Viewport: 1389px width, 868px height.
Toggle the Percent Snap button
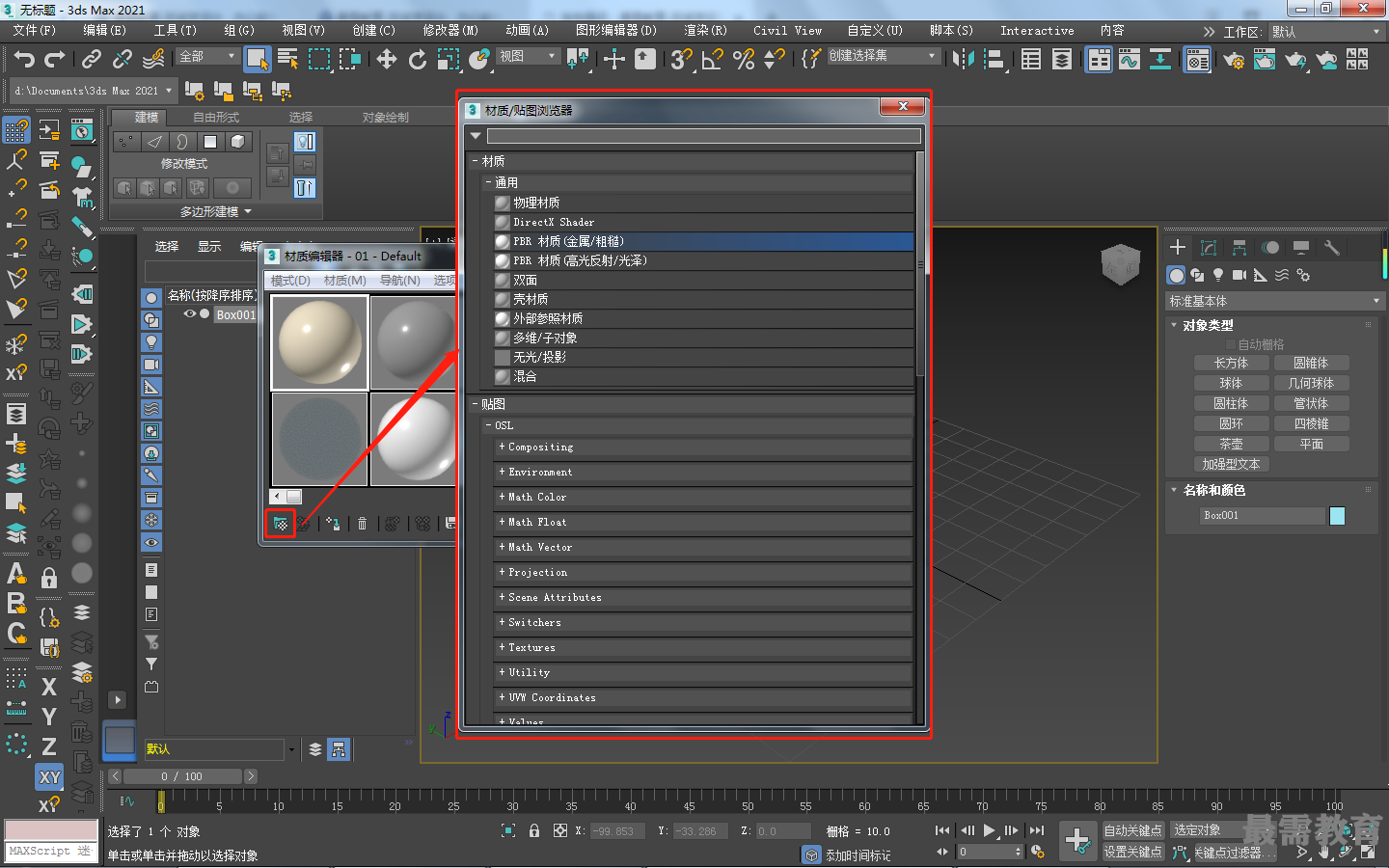click(744, 60)
